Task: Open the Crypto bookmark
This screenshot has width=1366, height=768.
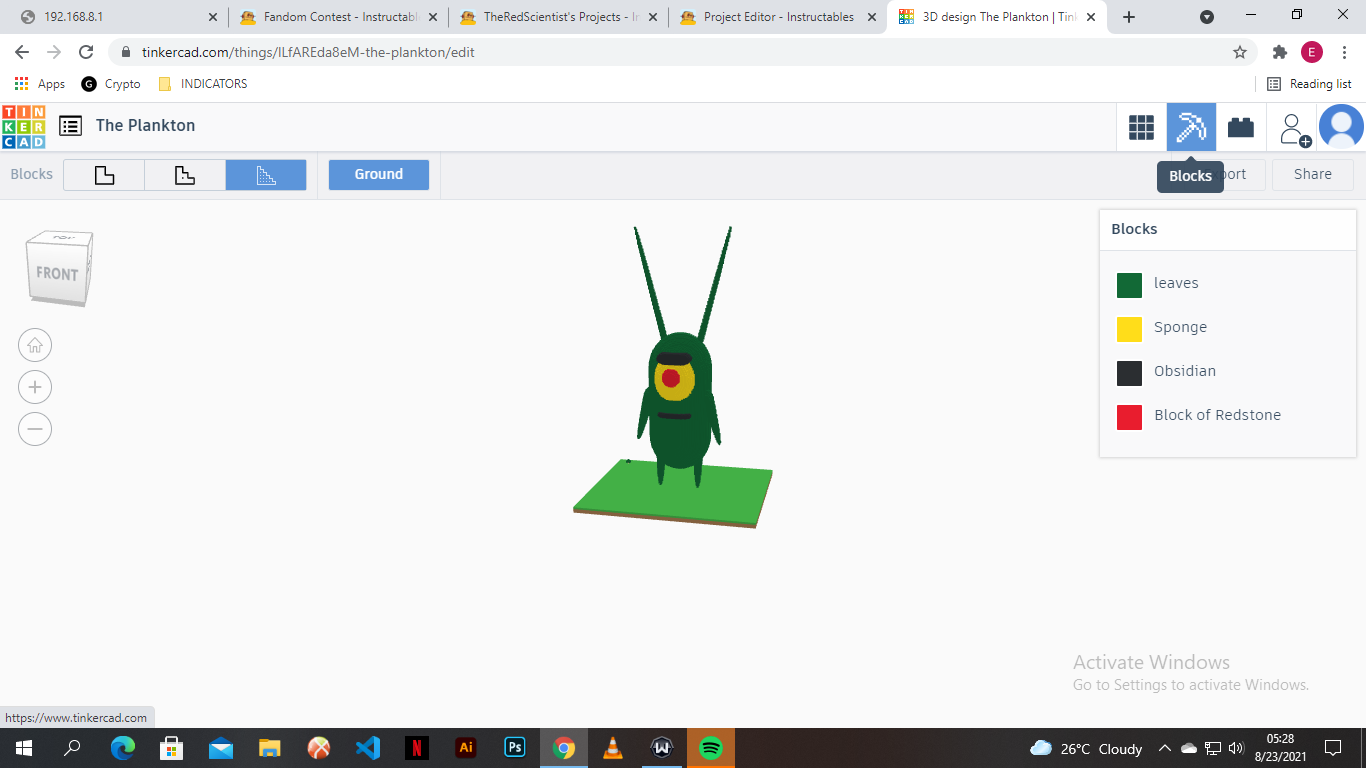Action: tap(111, 84)
